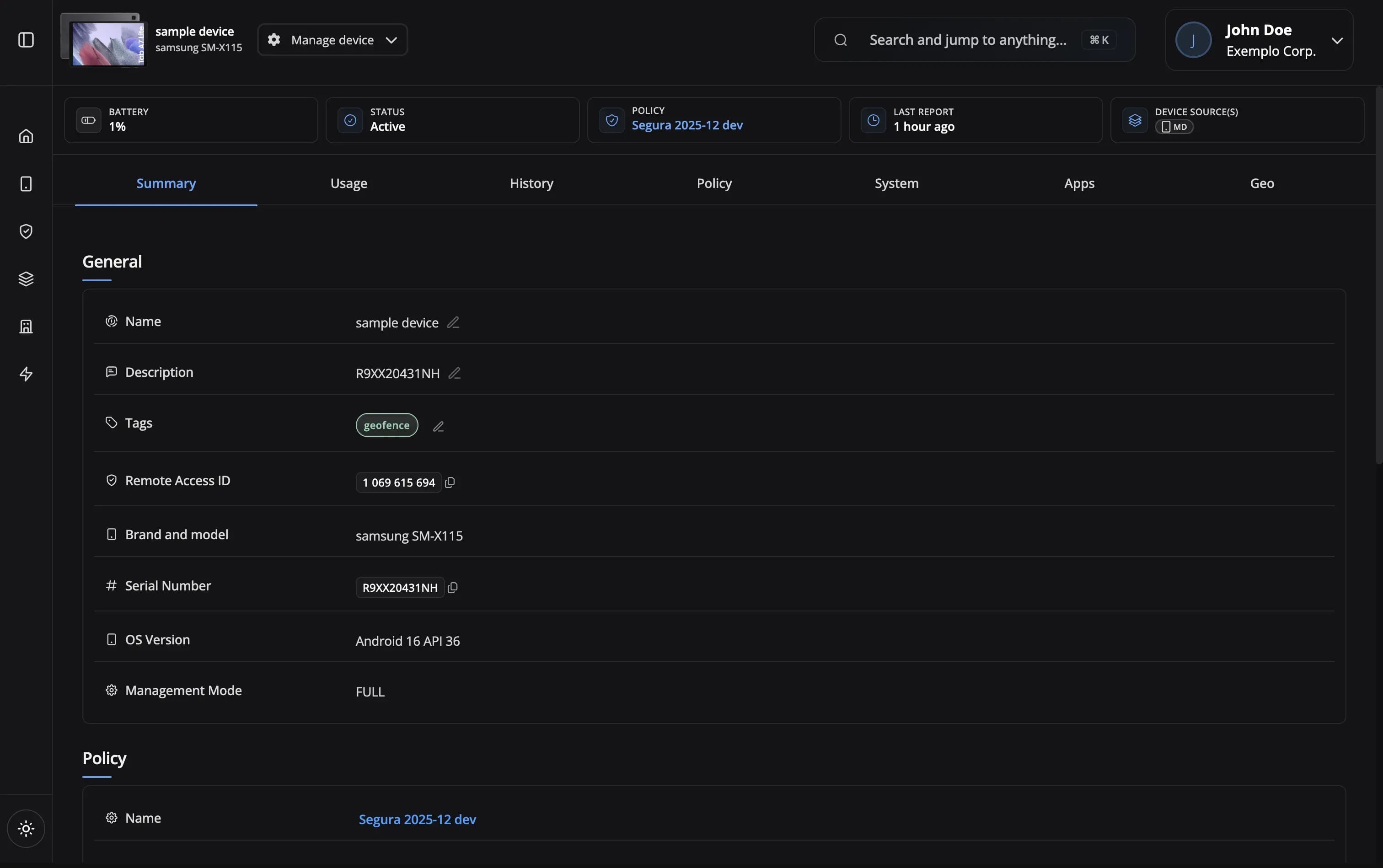Copy the serial number
Image resolution: width=1383 pixels, height=868 pixels.
coord(452,587)
